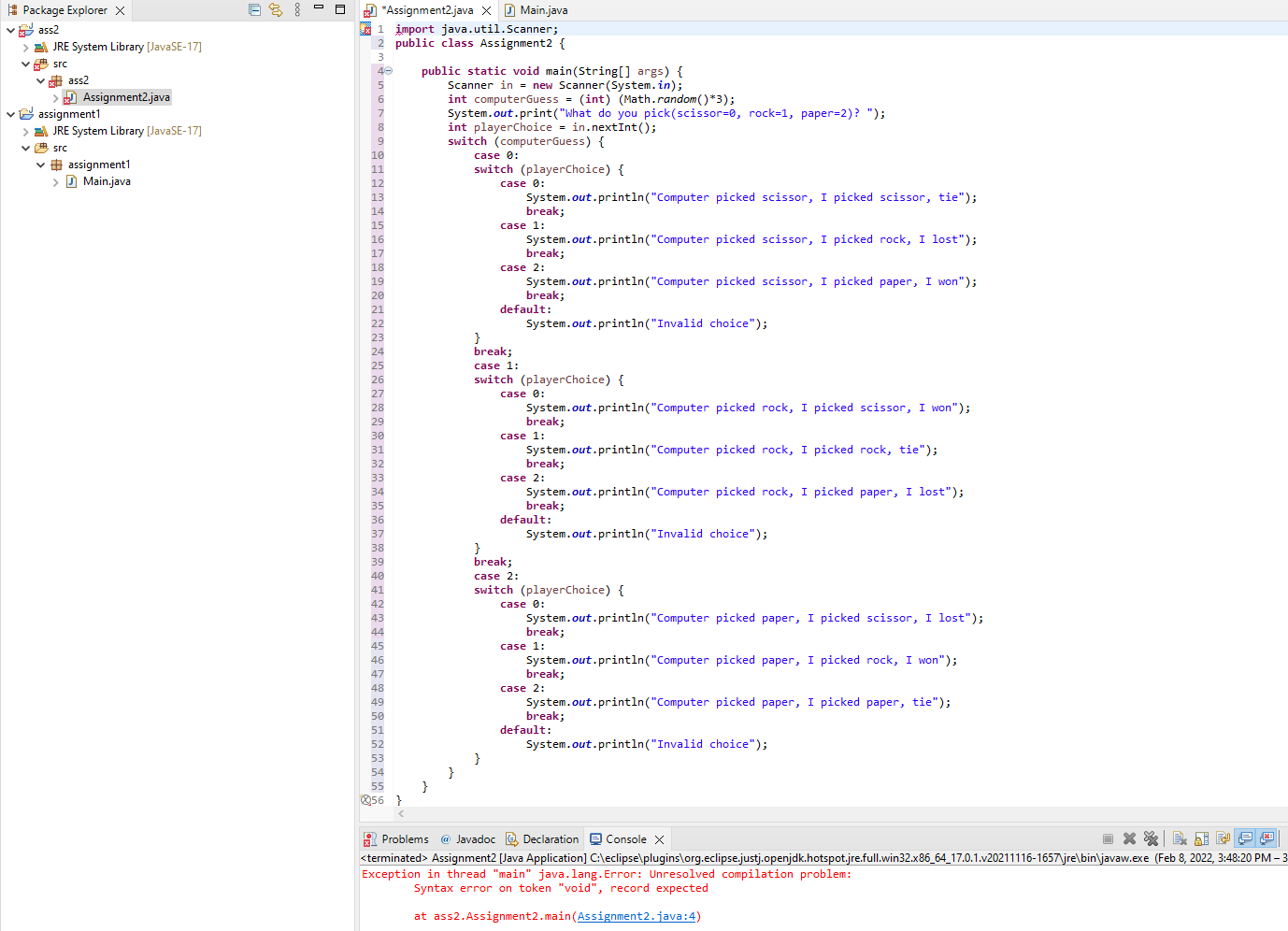The height and width of the screenshot is (931, 1288).
Task: Click Terminate button in Console toolbar
Action: (1108, 838)
